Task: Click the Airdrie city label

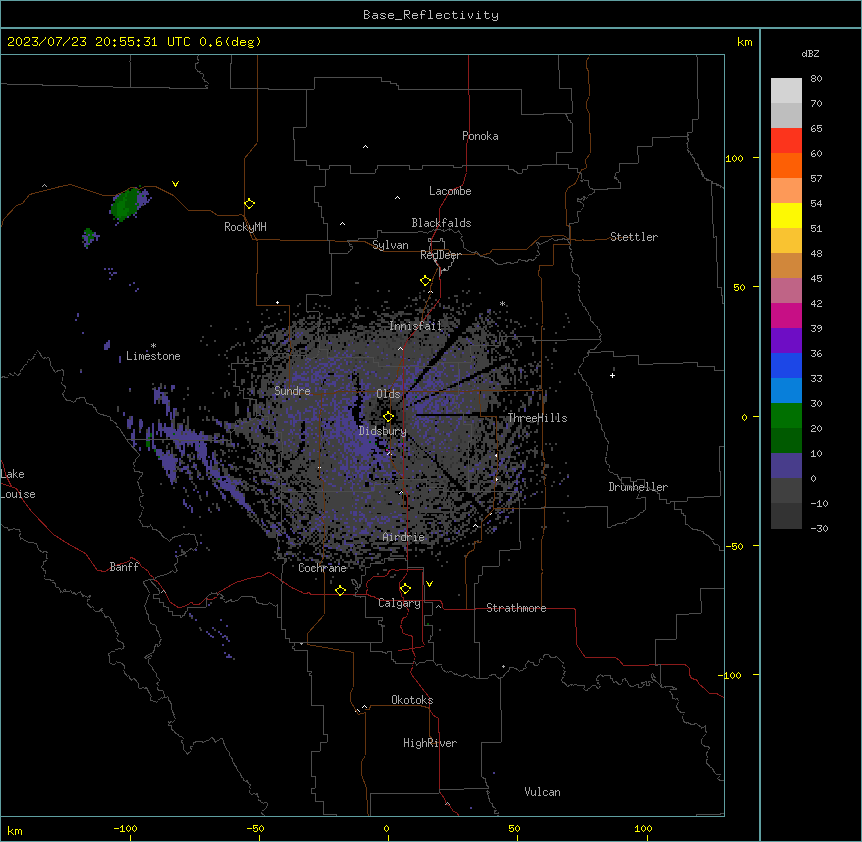Action: (403, 537)
